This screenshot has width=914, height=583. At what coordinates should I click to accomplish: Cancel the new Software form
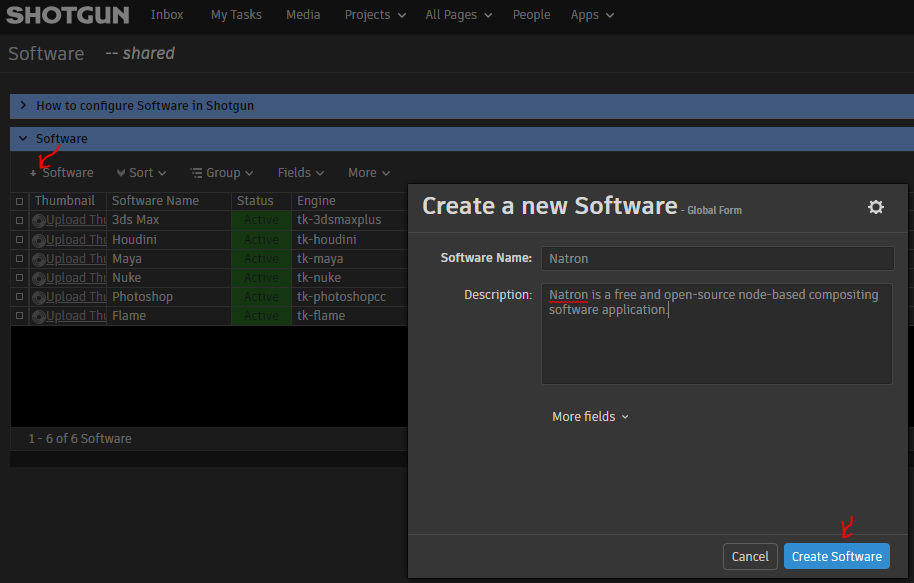tap(750, 556)
